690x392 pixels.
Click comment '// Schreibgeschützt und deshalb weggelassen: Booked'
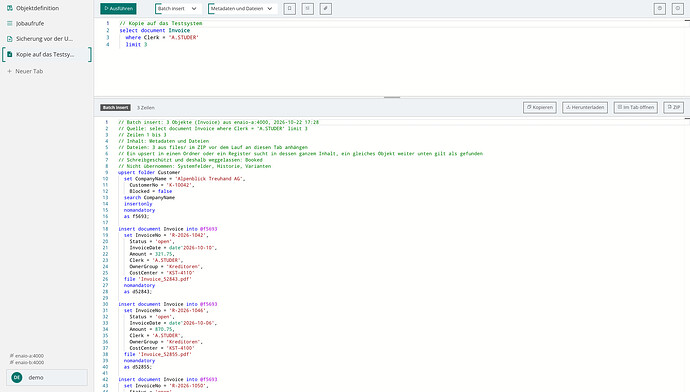[x=190, y=160]
